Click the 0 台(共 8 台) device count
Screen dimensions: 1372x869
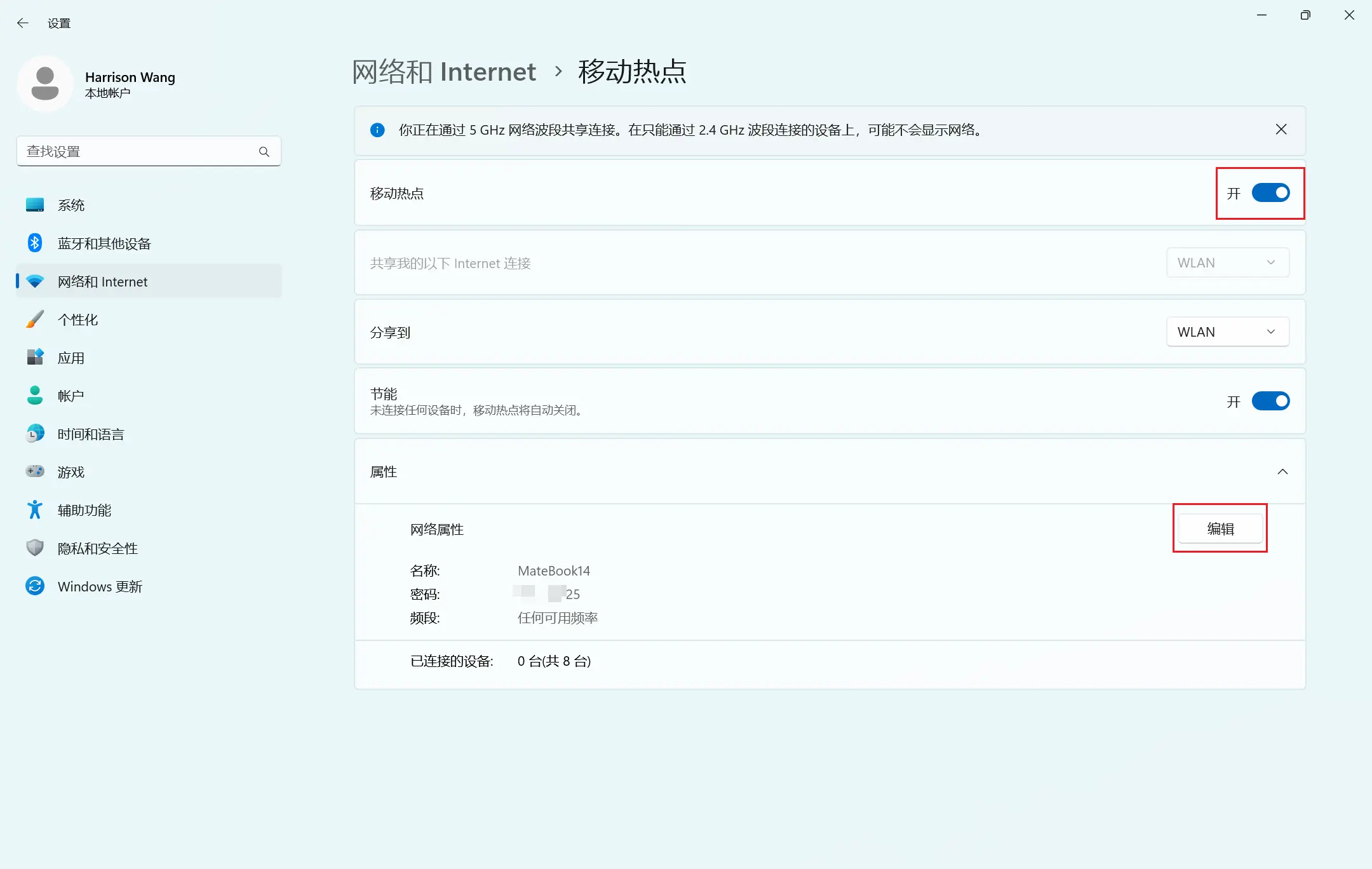pos(554,661)
